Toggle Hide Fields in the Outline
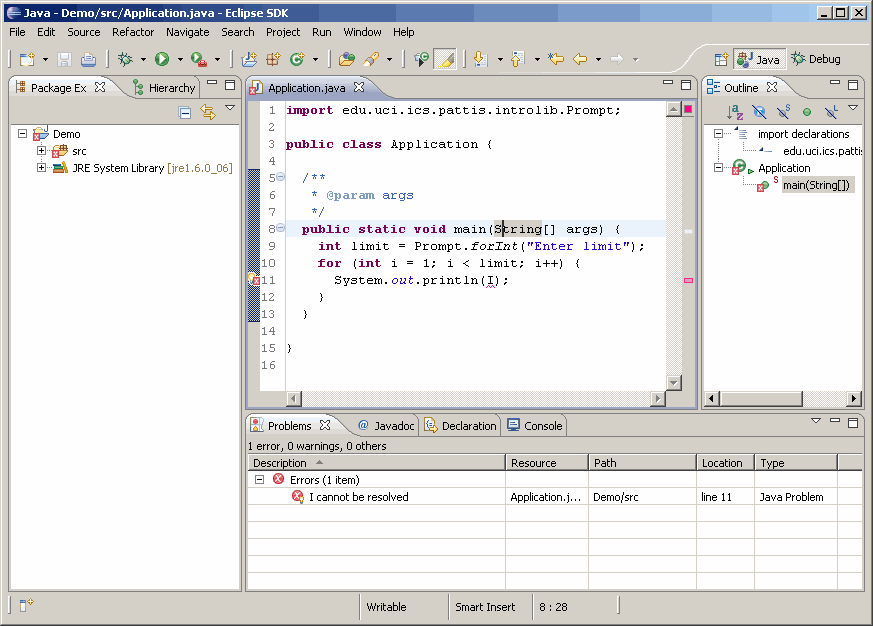This screenshot has height=626, width=873. coord(758,112)
